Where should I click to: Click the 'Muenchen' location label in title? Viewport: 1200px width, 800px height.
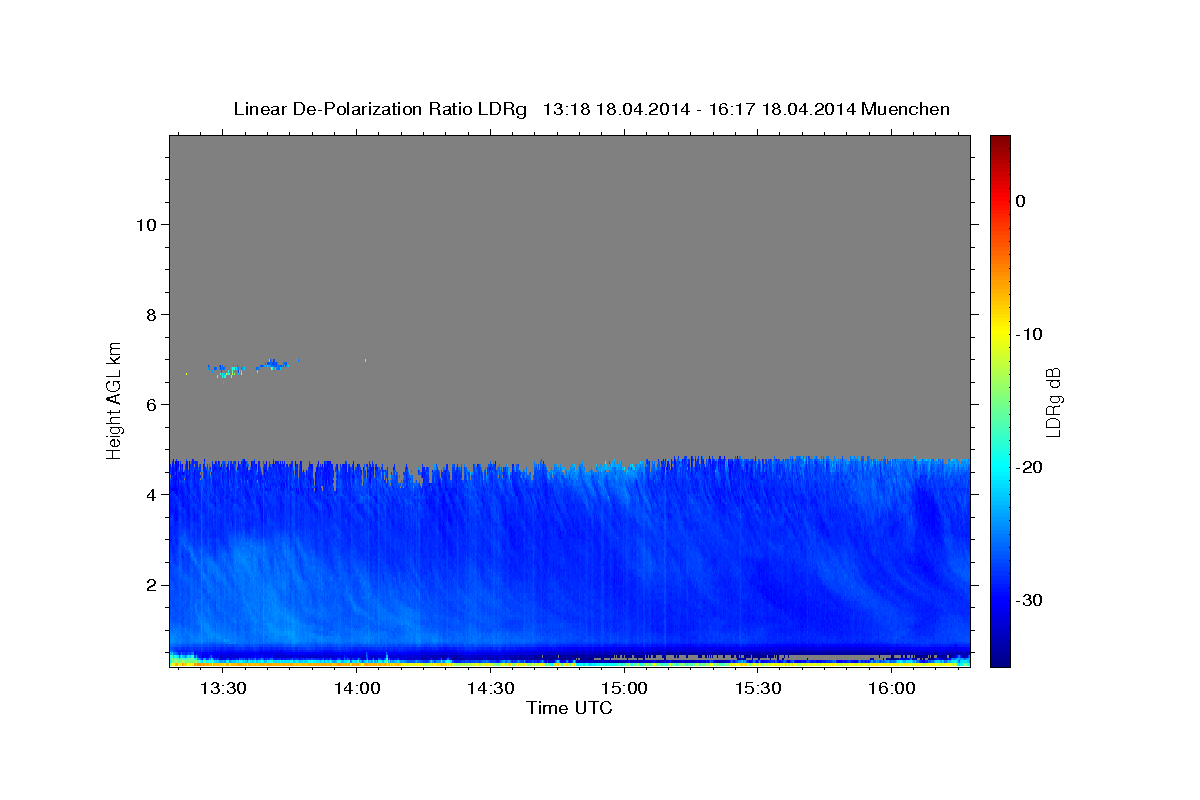(906, 109)
